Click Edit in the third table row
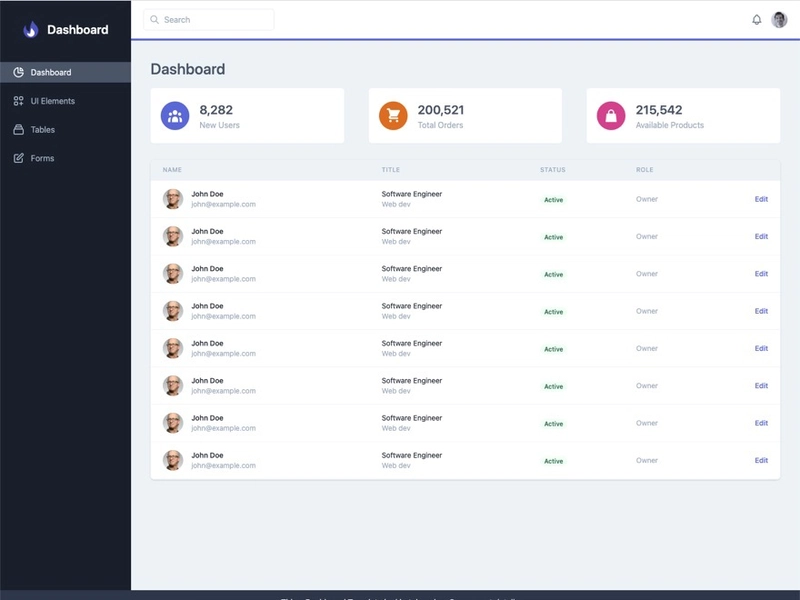The width and height of the screenshot is (800, 600). [761, 273]
